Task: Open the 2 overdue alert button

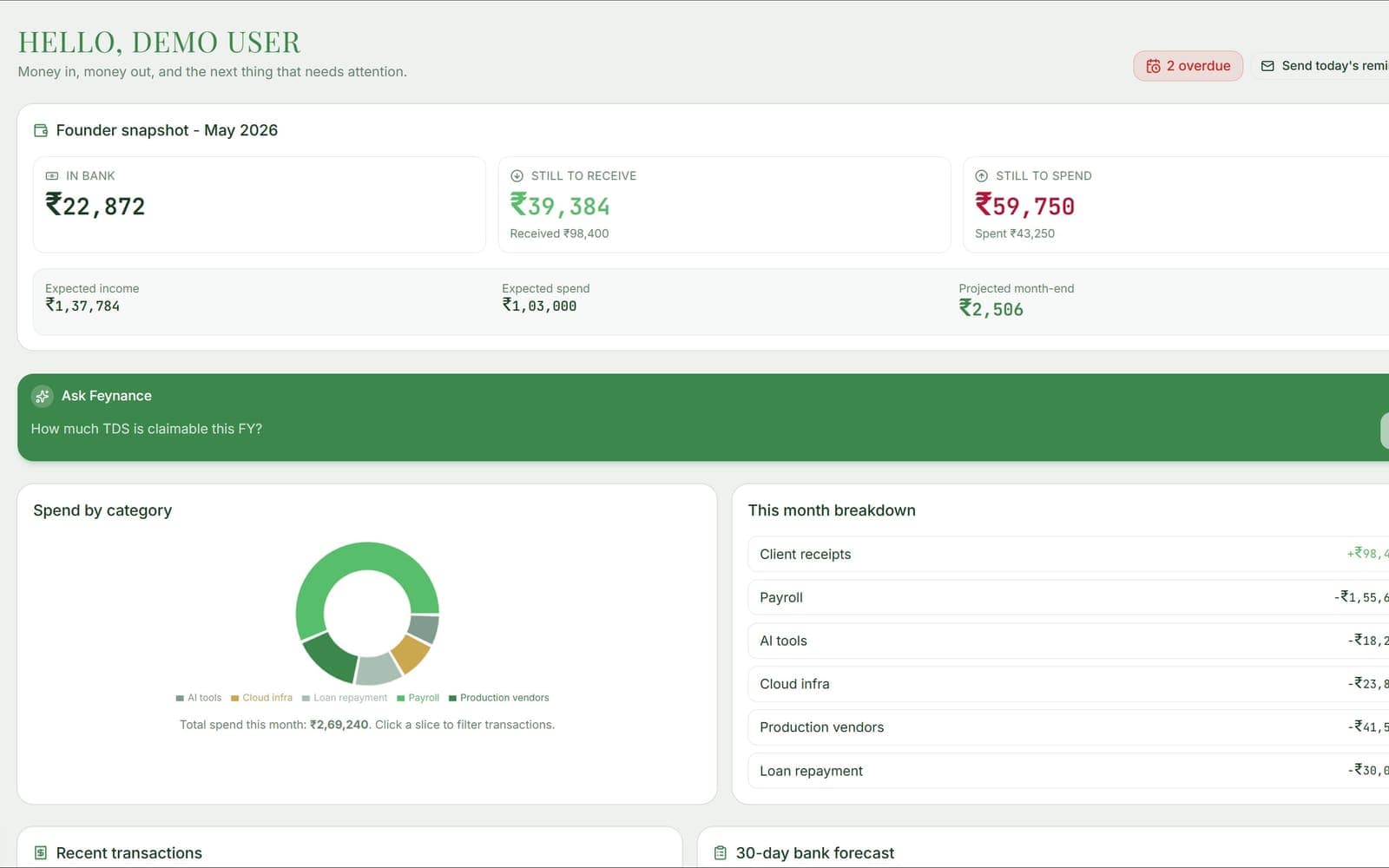Action: [x=1188, y=66]
